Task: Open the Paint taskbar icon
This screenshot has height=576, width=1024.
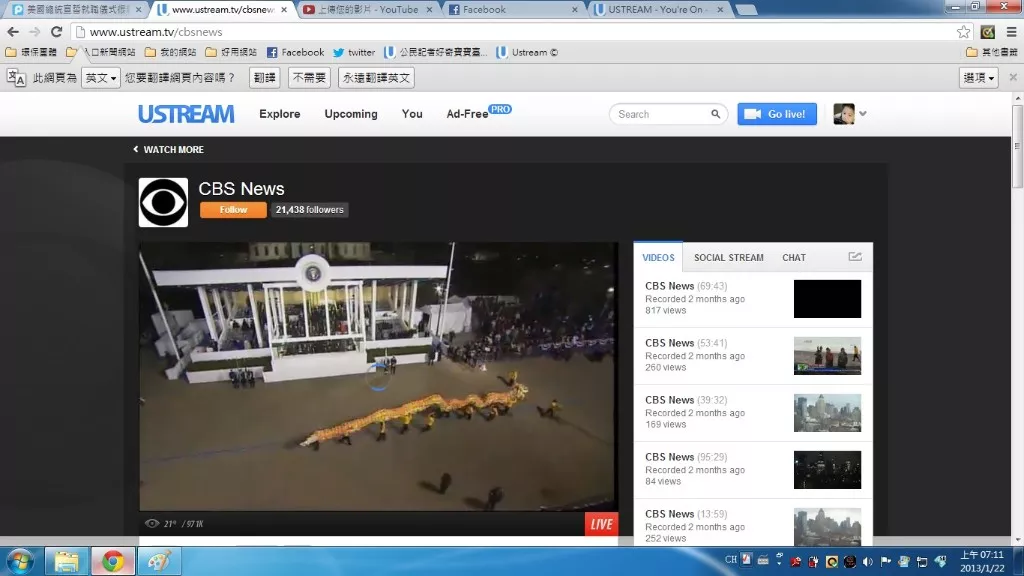Action: tap(159, 562)
